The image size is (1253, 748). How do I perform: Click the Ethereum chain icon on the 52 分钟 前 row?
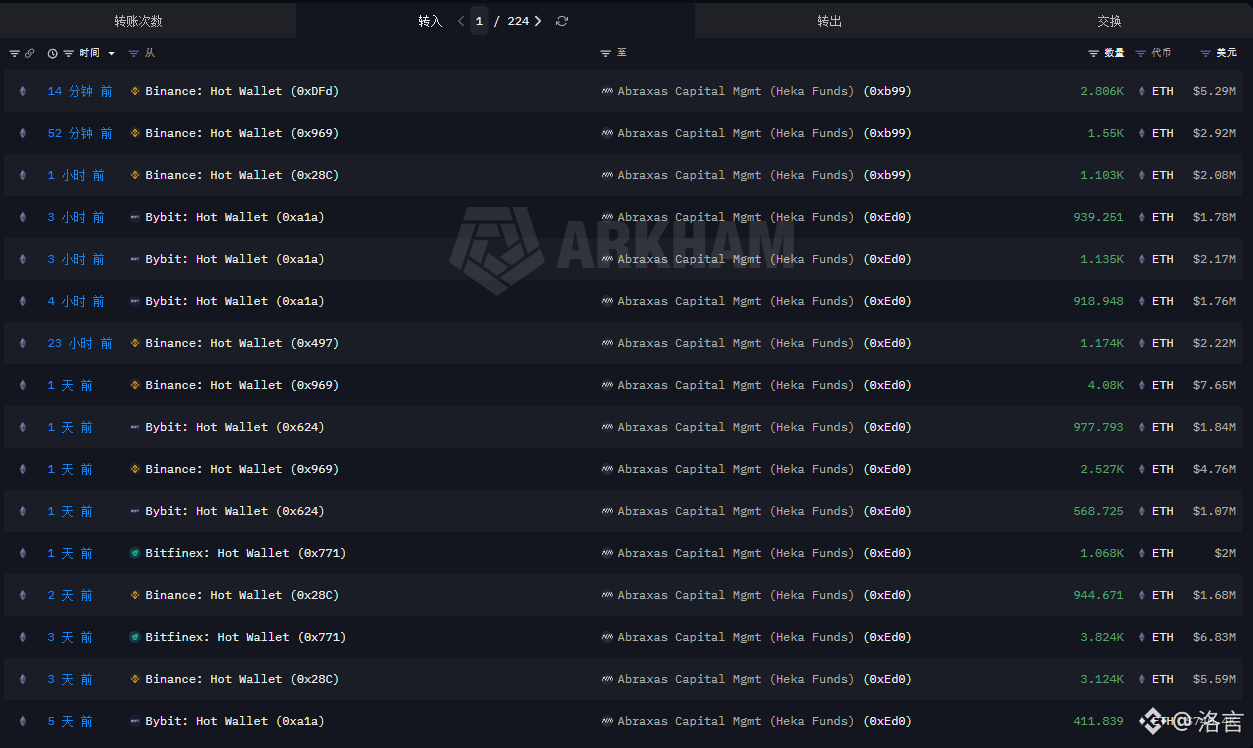pyautogui.click(x=23, y=133)
